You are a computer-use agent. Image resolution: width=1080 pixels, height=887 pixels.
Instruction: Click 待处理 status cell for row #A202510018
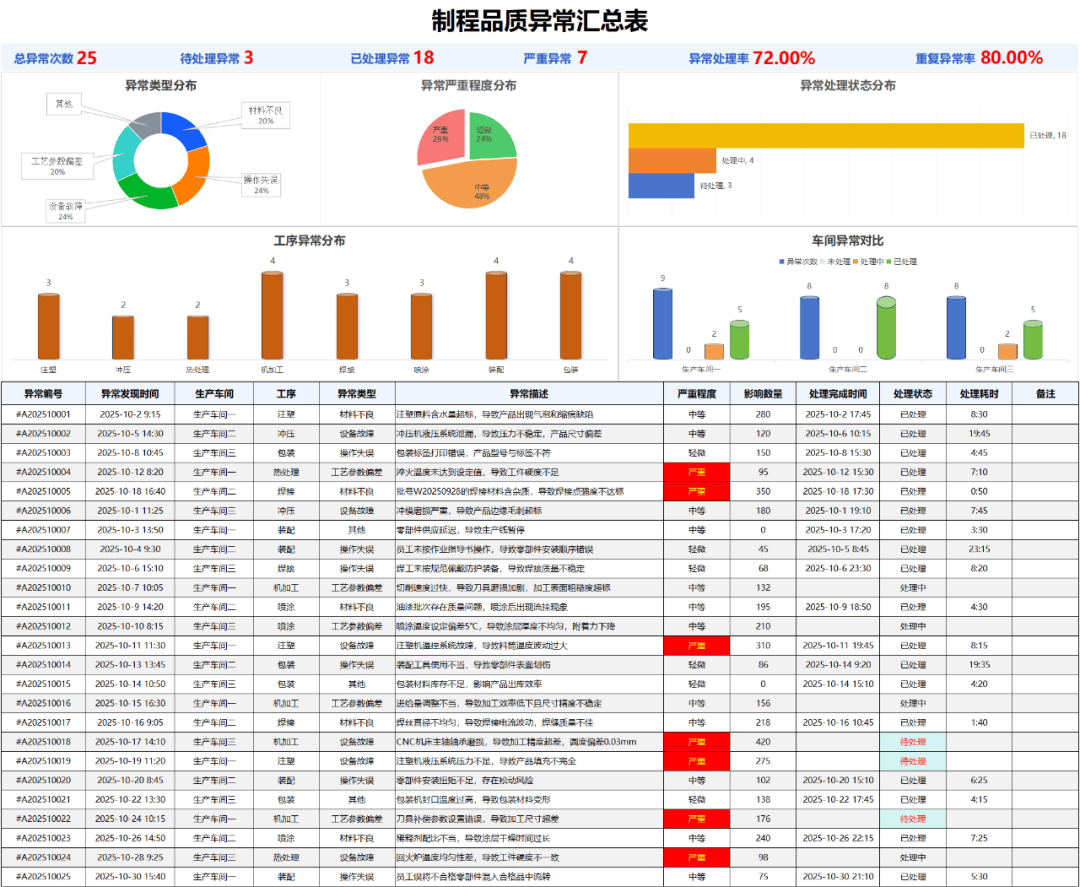coord(912,742)
